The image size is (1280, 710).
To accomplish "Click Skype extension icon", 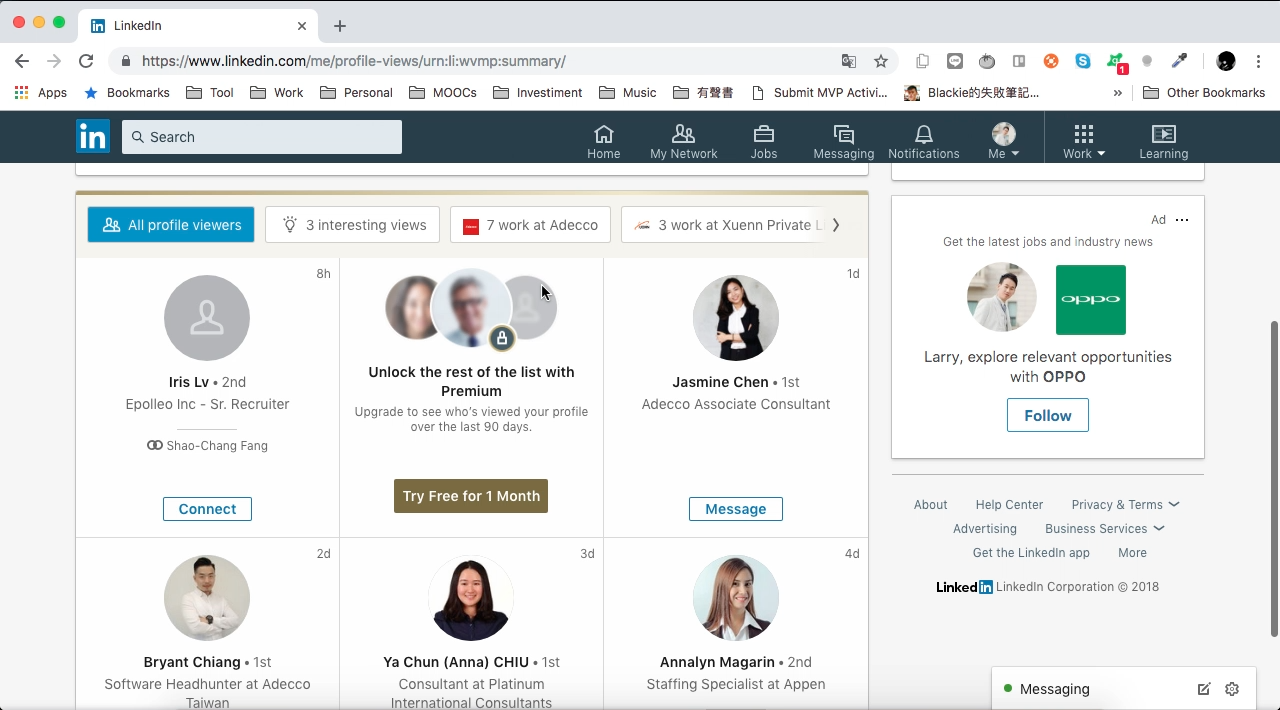I will (x=1083, y=61).
